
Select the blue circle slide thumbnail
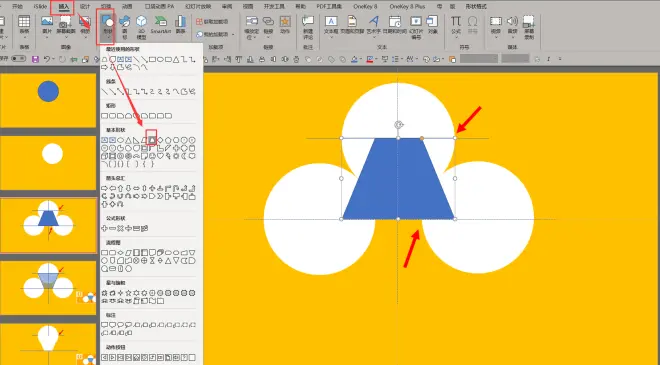point(48,100)
